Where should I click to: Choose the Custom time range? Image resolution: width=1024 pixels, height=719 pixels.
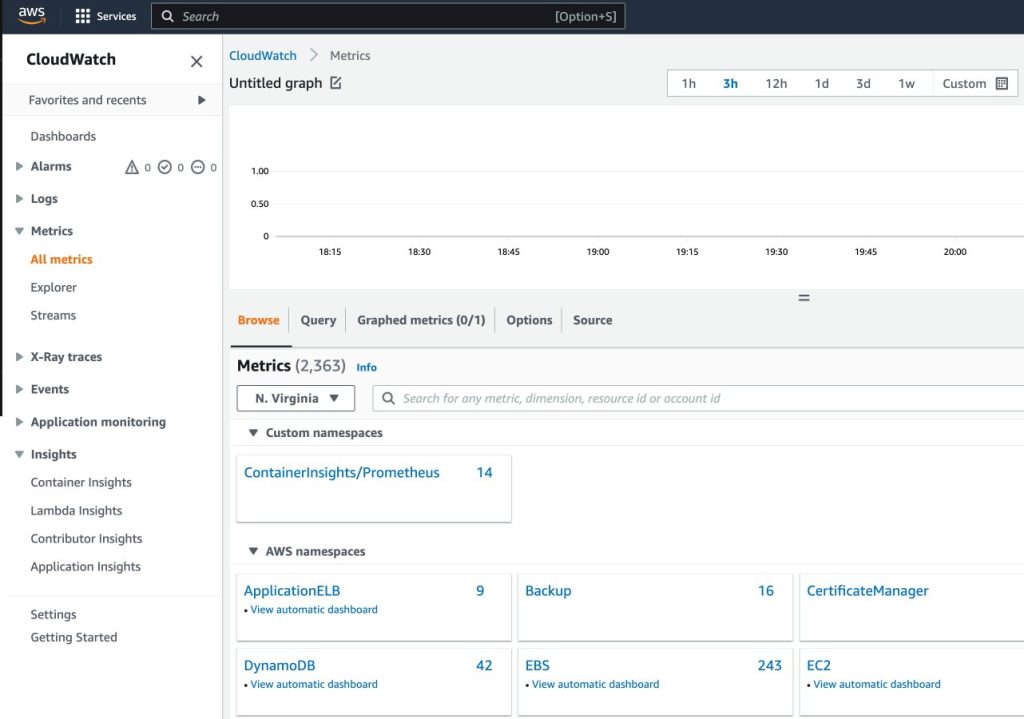click(x=964, y=84)
